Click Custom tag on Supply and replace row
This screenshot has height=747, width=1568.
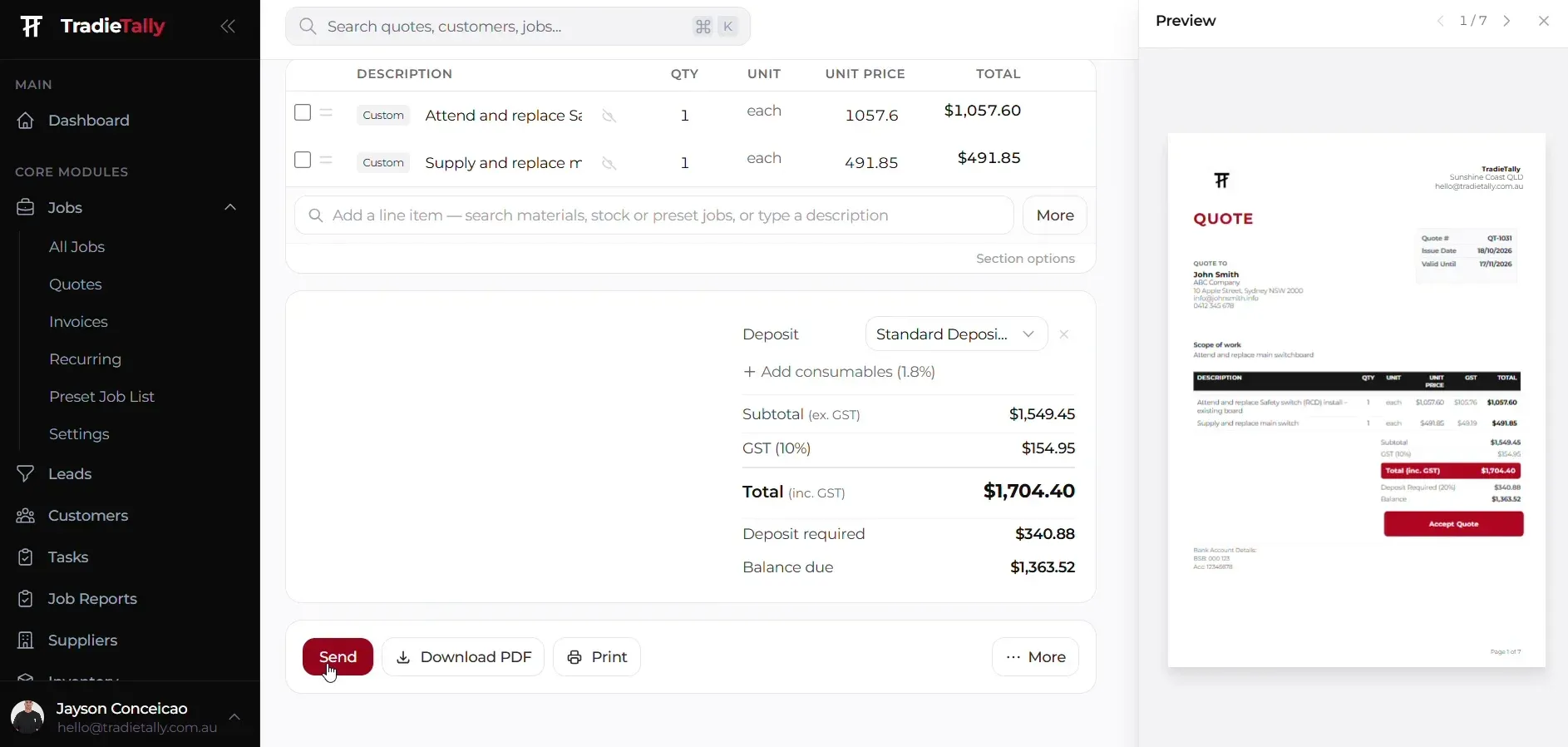pos(383,163)
